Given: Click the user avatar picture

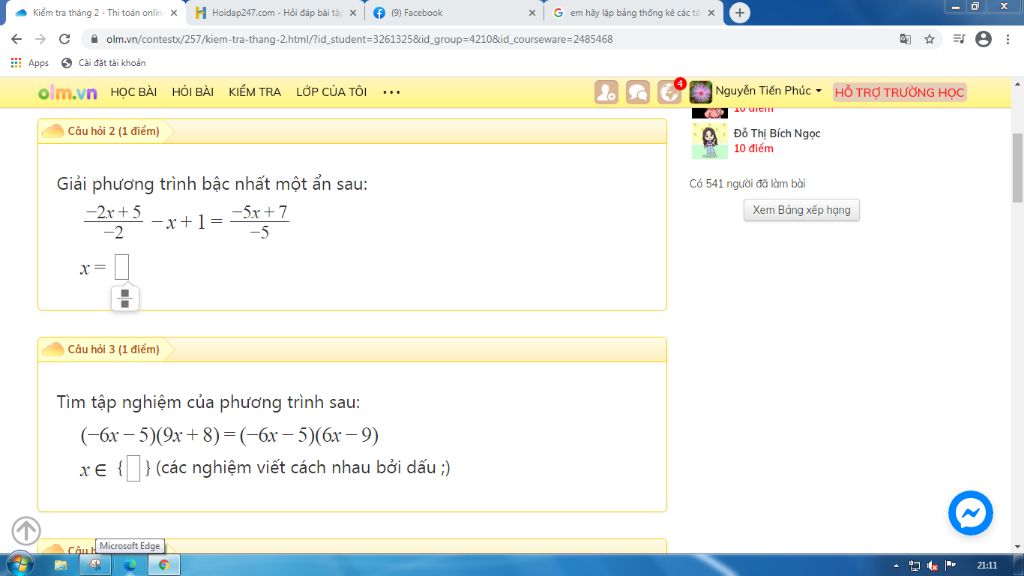Looking at the screenshot, I should point(700,92).
